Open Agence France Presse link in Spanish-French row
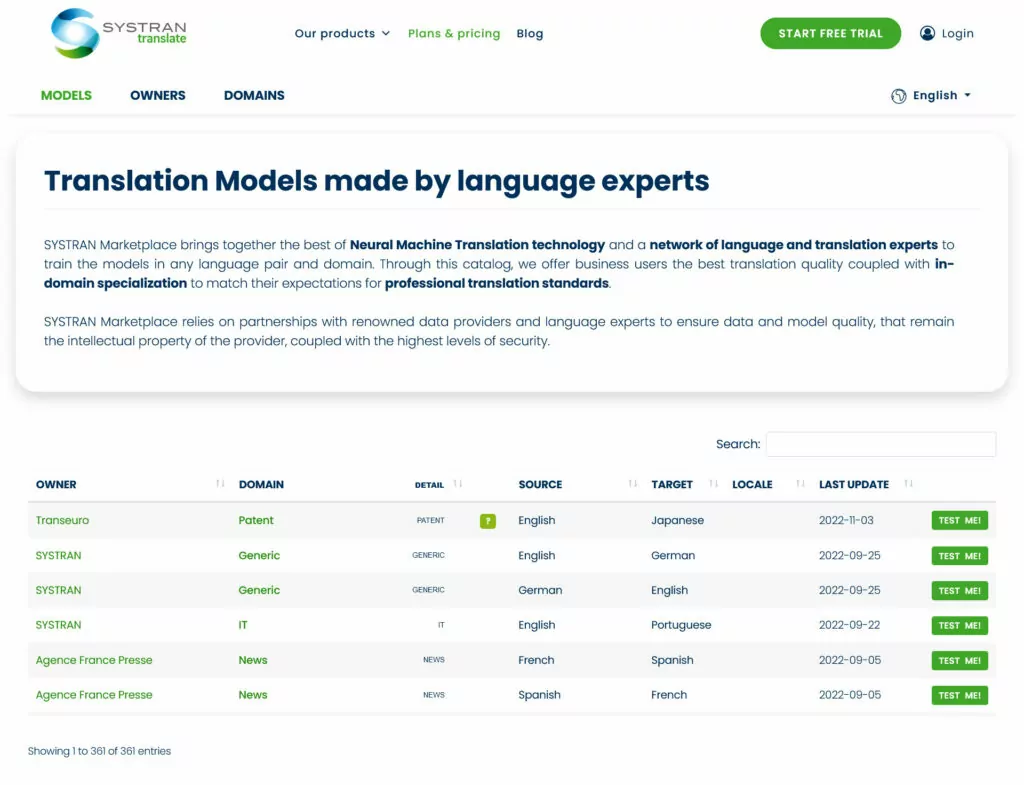This screenshot has height=785, width=1024. click(x=94, y=695)
